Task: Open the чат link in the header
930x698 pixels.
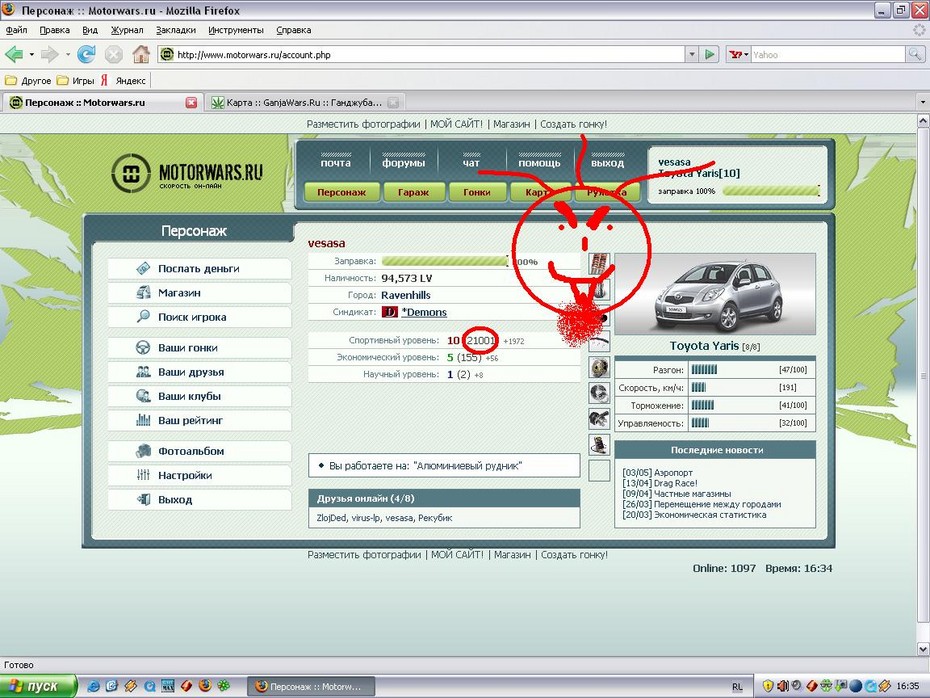Action: coord(471,162)
